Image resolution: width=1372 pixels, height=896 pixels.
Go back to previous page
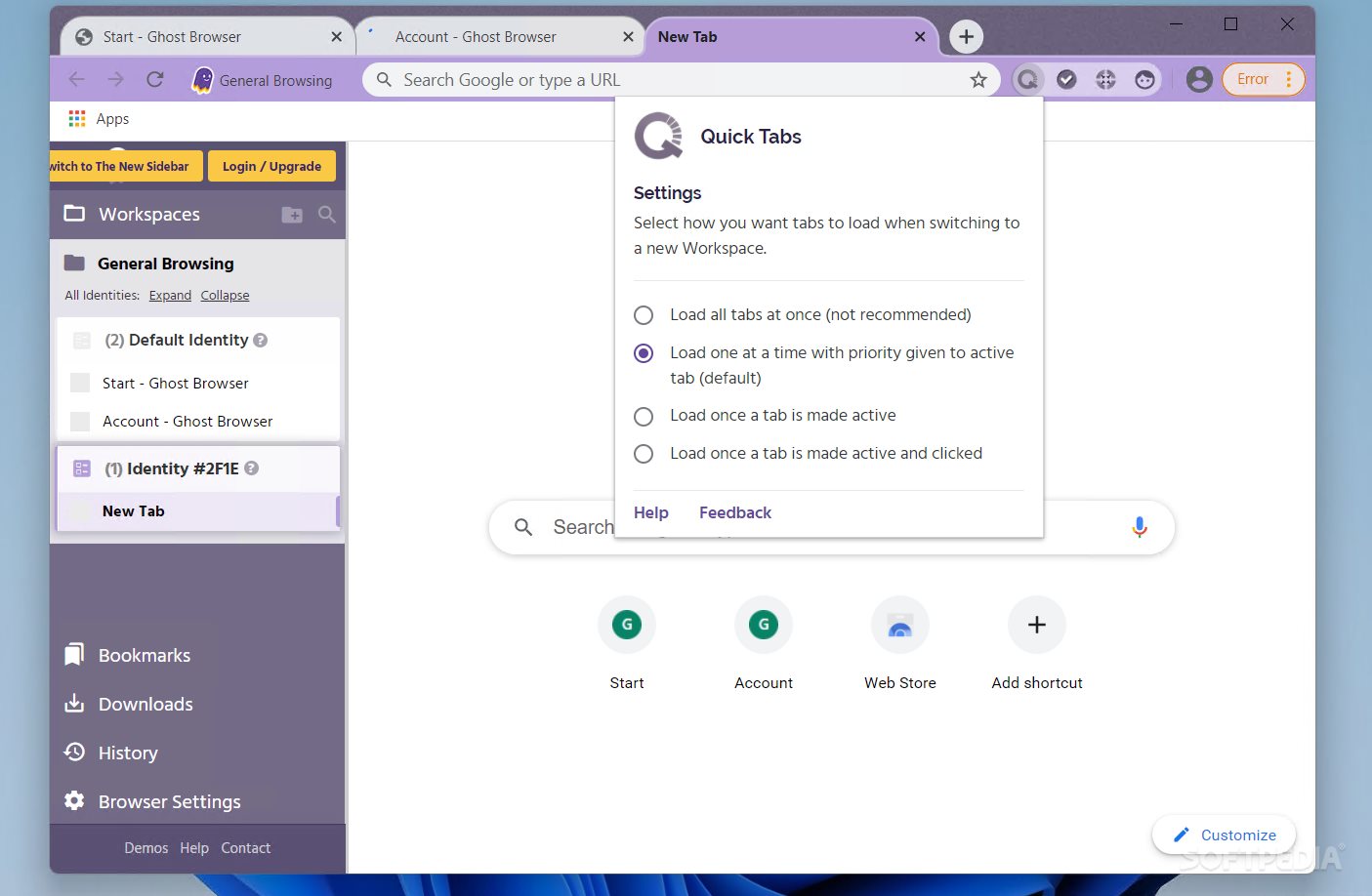[77, 80]
